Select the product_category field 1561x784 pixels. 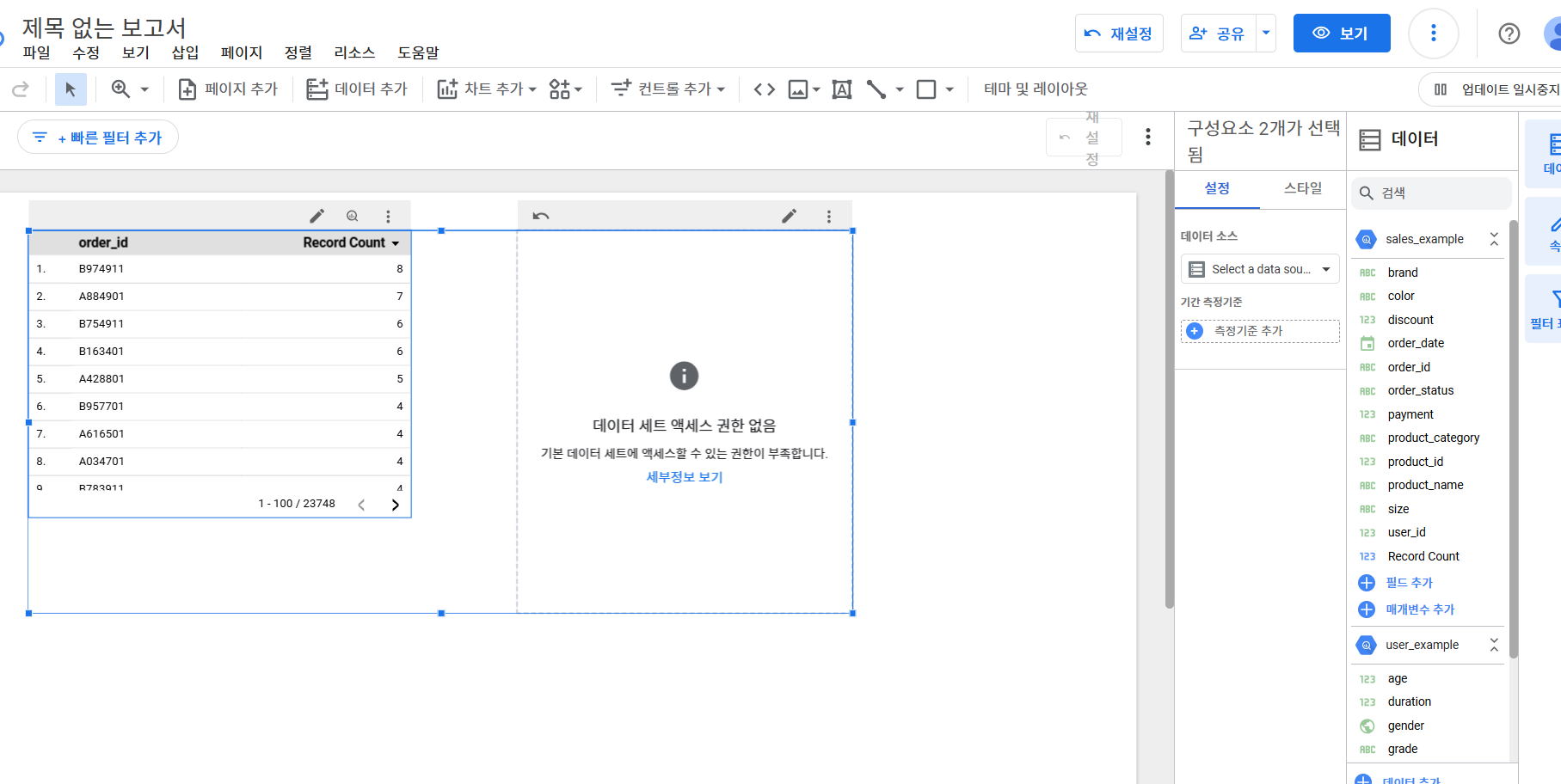click(x=1433, y=438)
